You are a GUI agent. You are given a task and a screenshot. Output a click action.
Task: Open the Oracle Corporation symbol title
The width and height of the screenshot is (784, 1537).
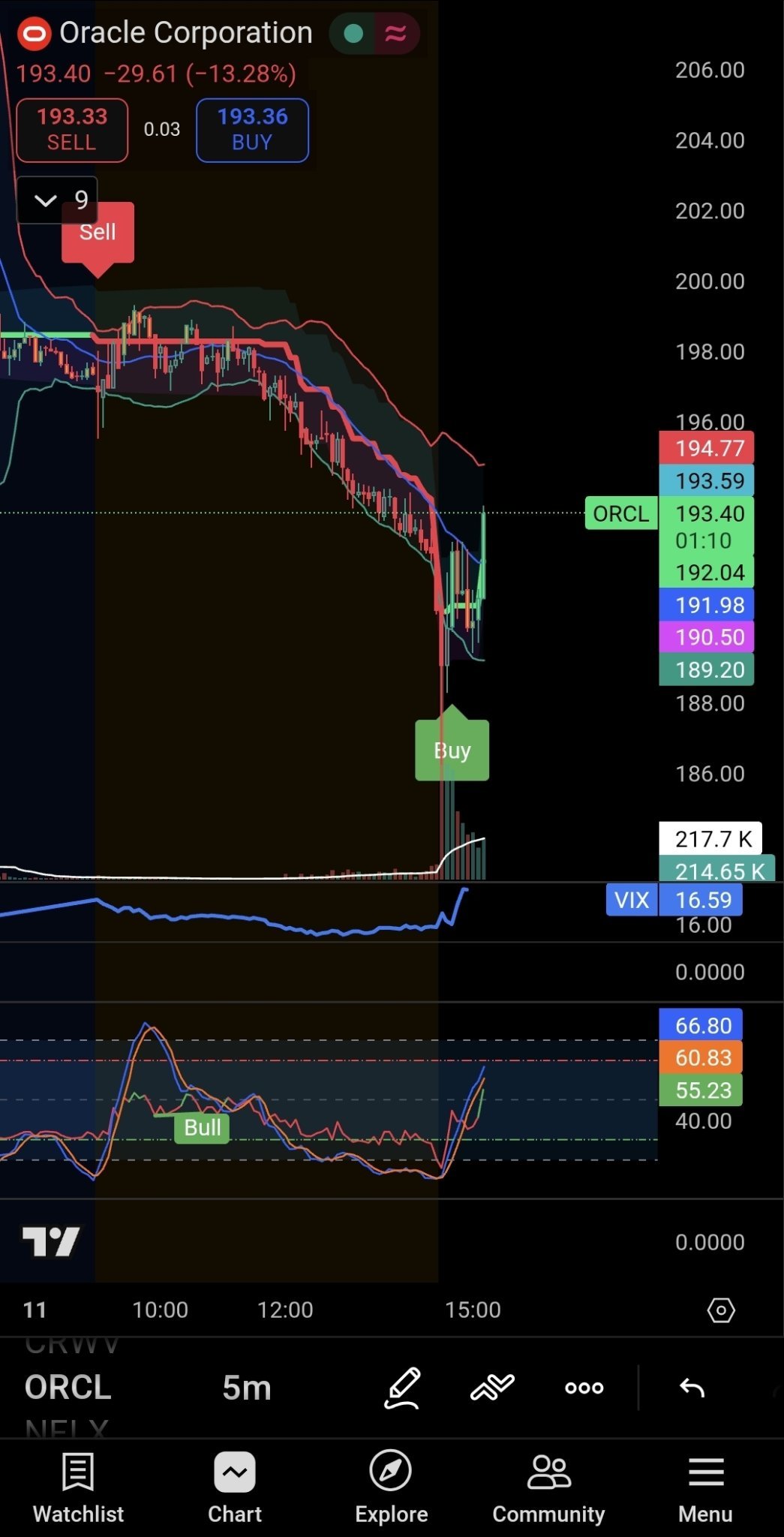click(x=185, y=33)
